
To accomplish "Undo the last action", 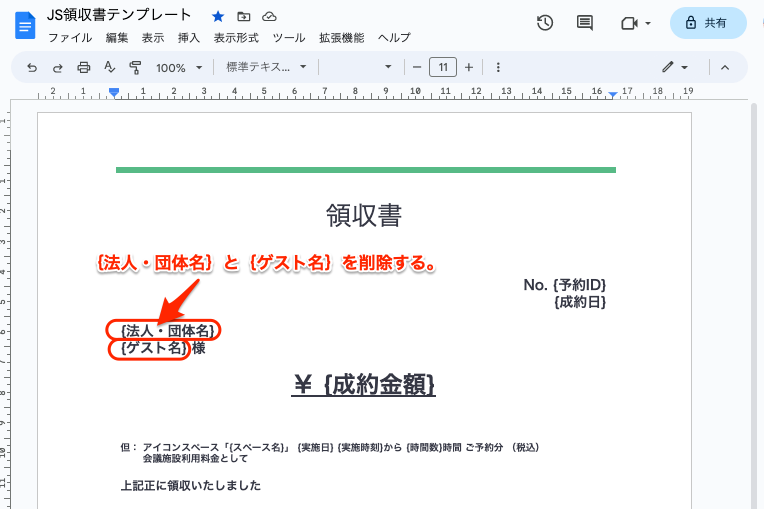I will [x=32, y=67].
